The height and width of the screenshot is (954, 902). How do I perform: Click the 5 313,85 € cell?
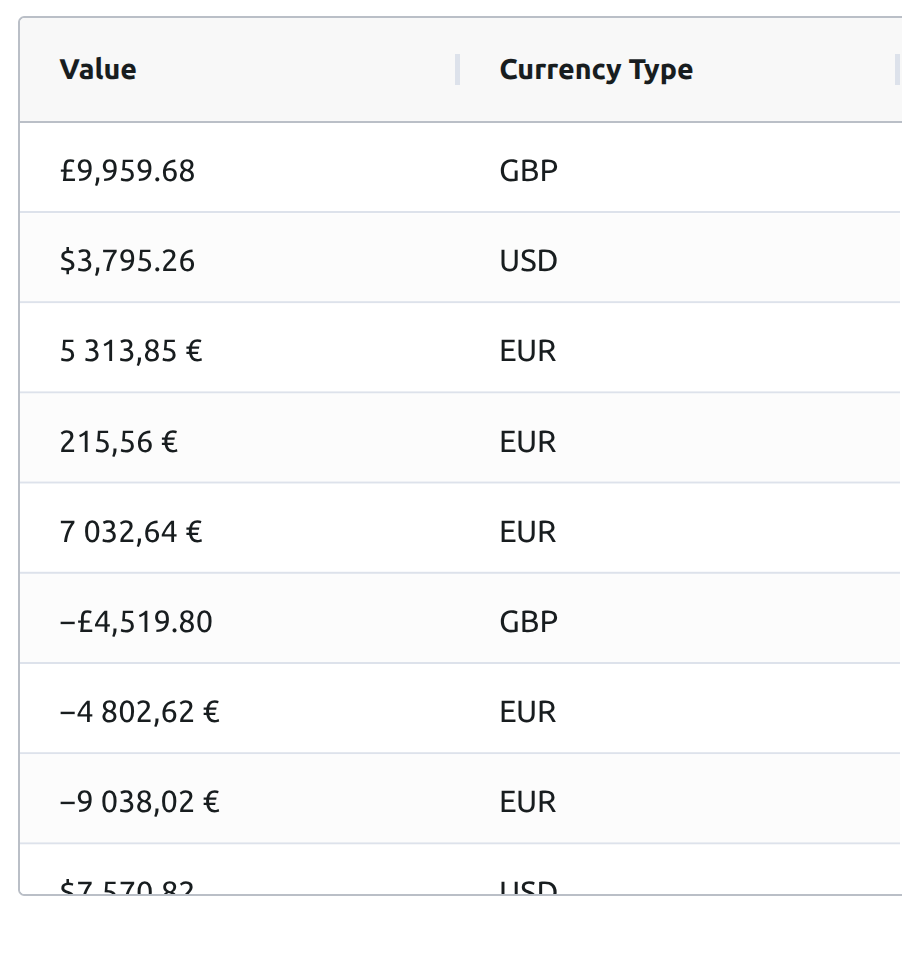point(131,351)
